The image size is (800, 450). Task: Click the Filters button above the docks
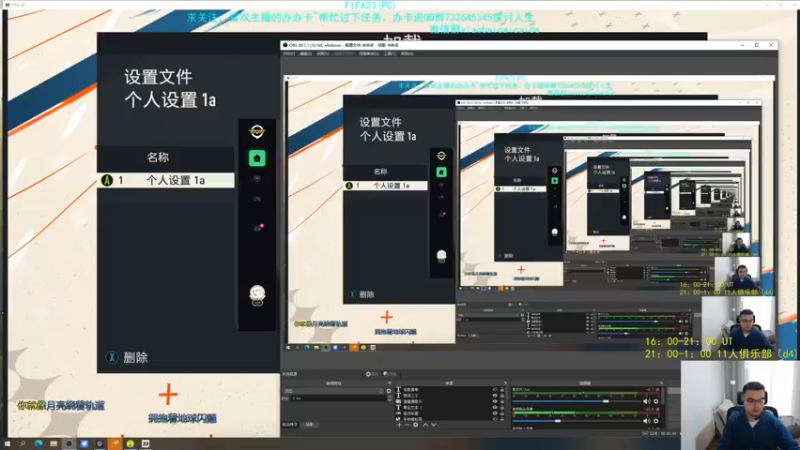point(389,374)
